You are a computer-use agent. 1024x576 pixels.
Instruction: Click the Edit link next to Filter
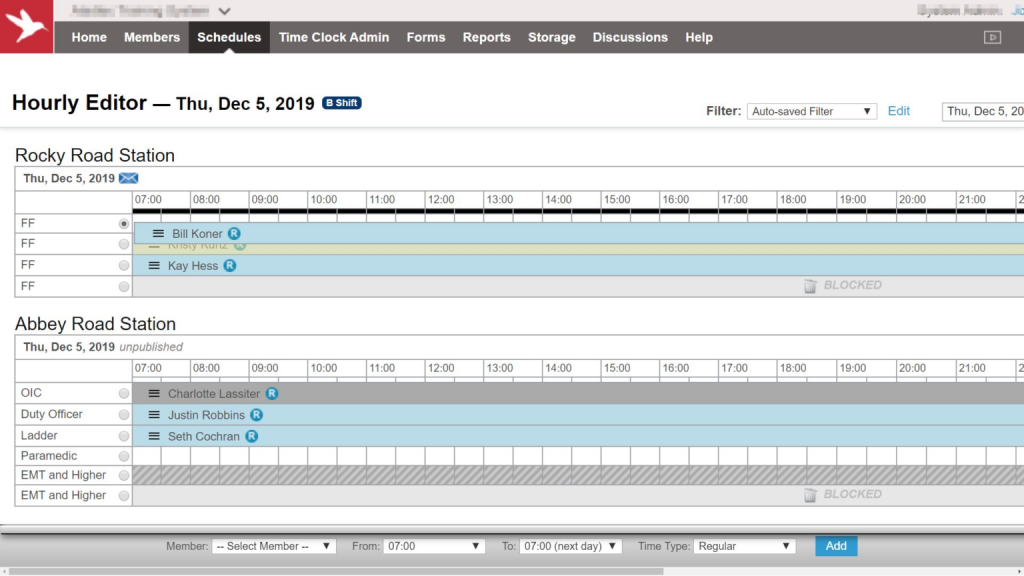tap(898, 111)
